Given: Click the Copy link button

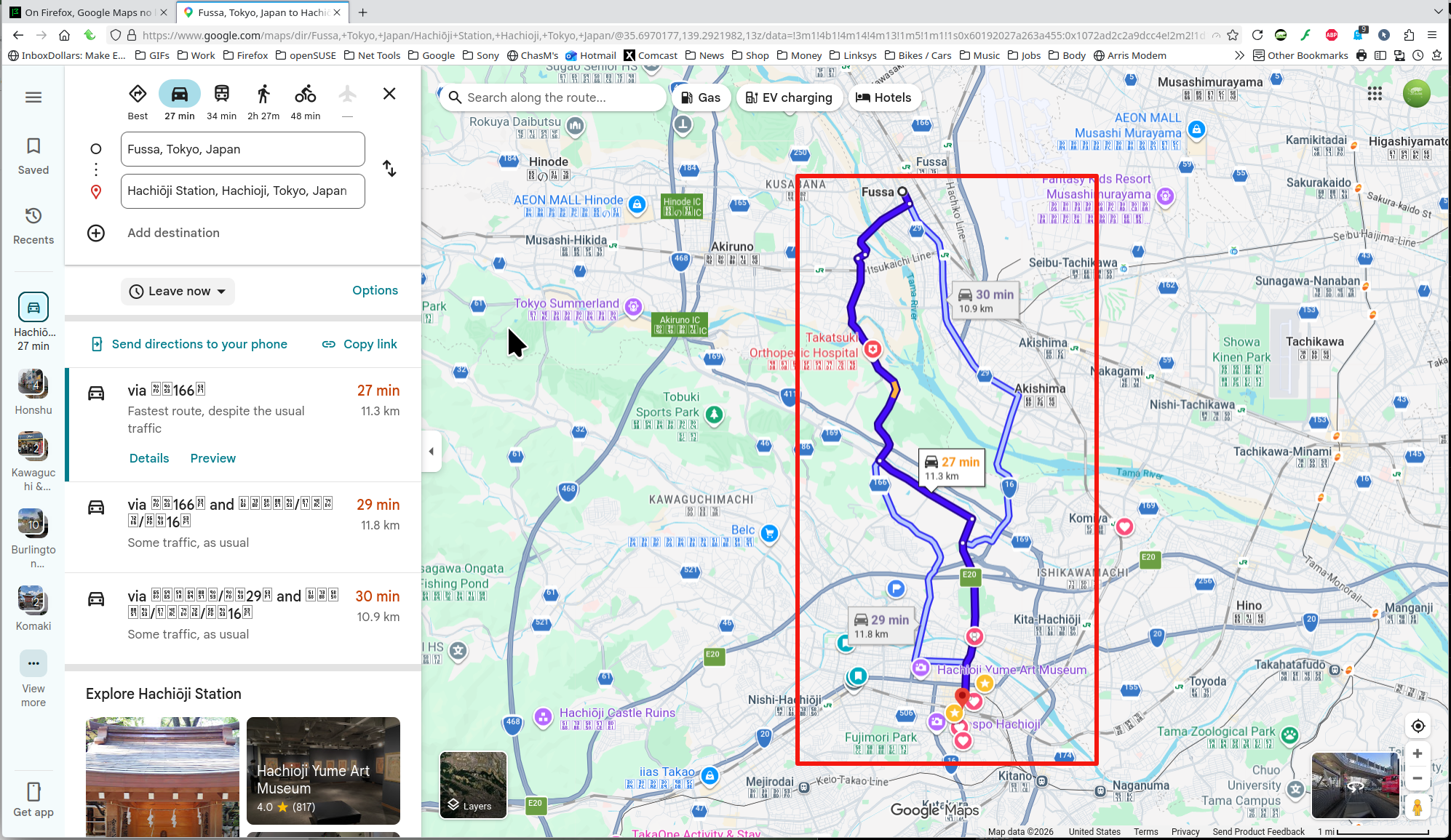Looking at the screenshot, I should coord(359,344).
